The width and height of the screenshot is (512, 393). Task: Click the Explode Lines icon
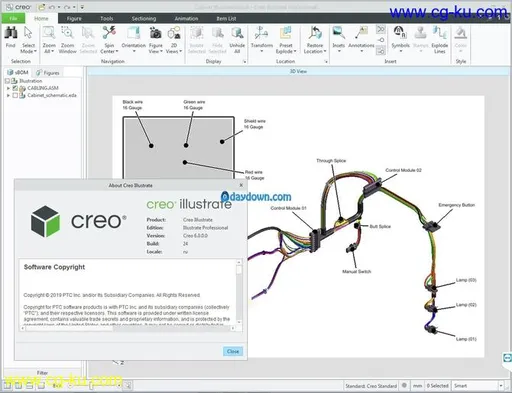440,33
